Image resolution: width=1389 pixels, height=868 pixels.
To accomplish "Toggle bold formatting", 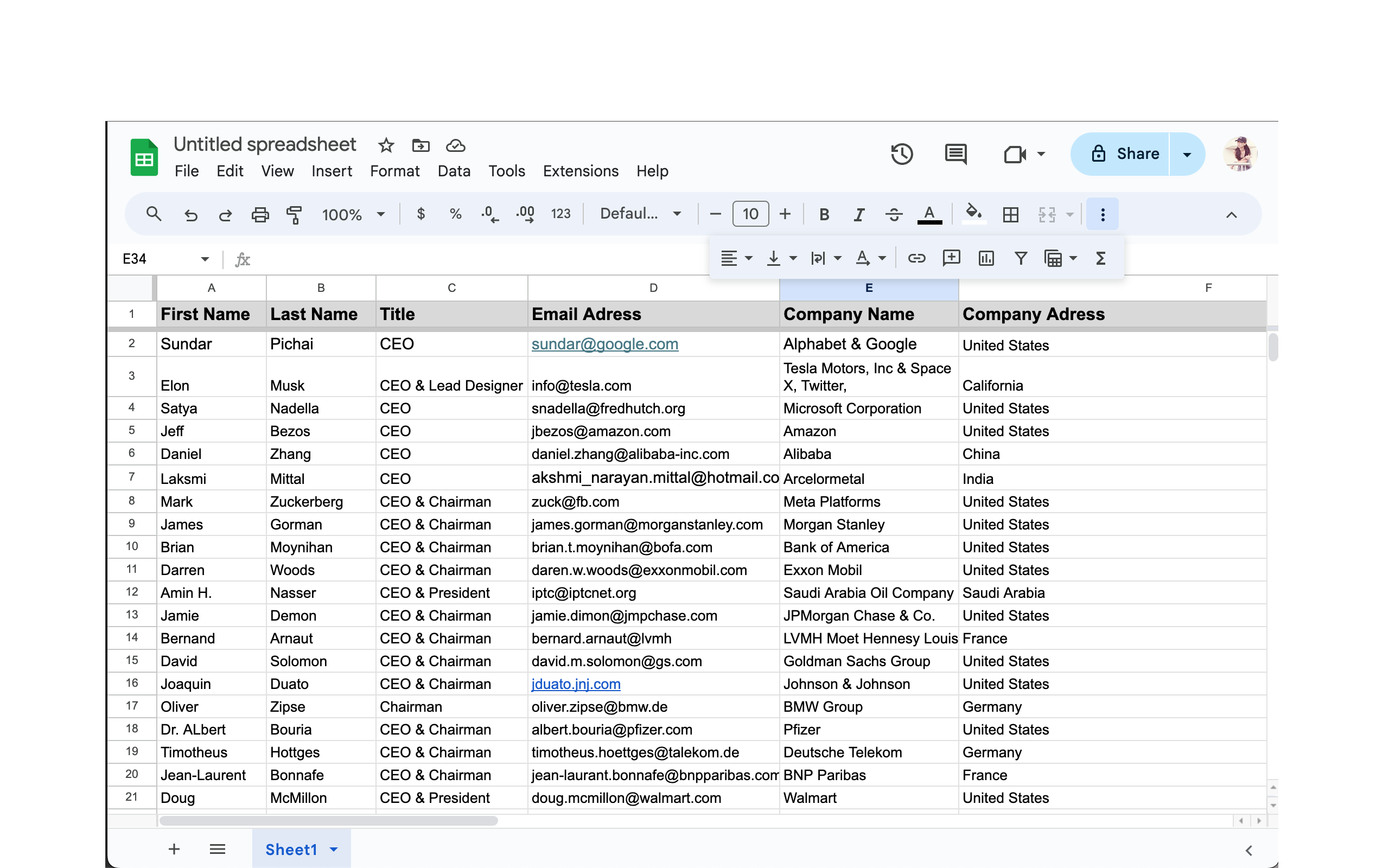I will 824,215.
